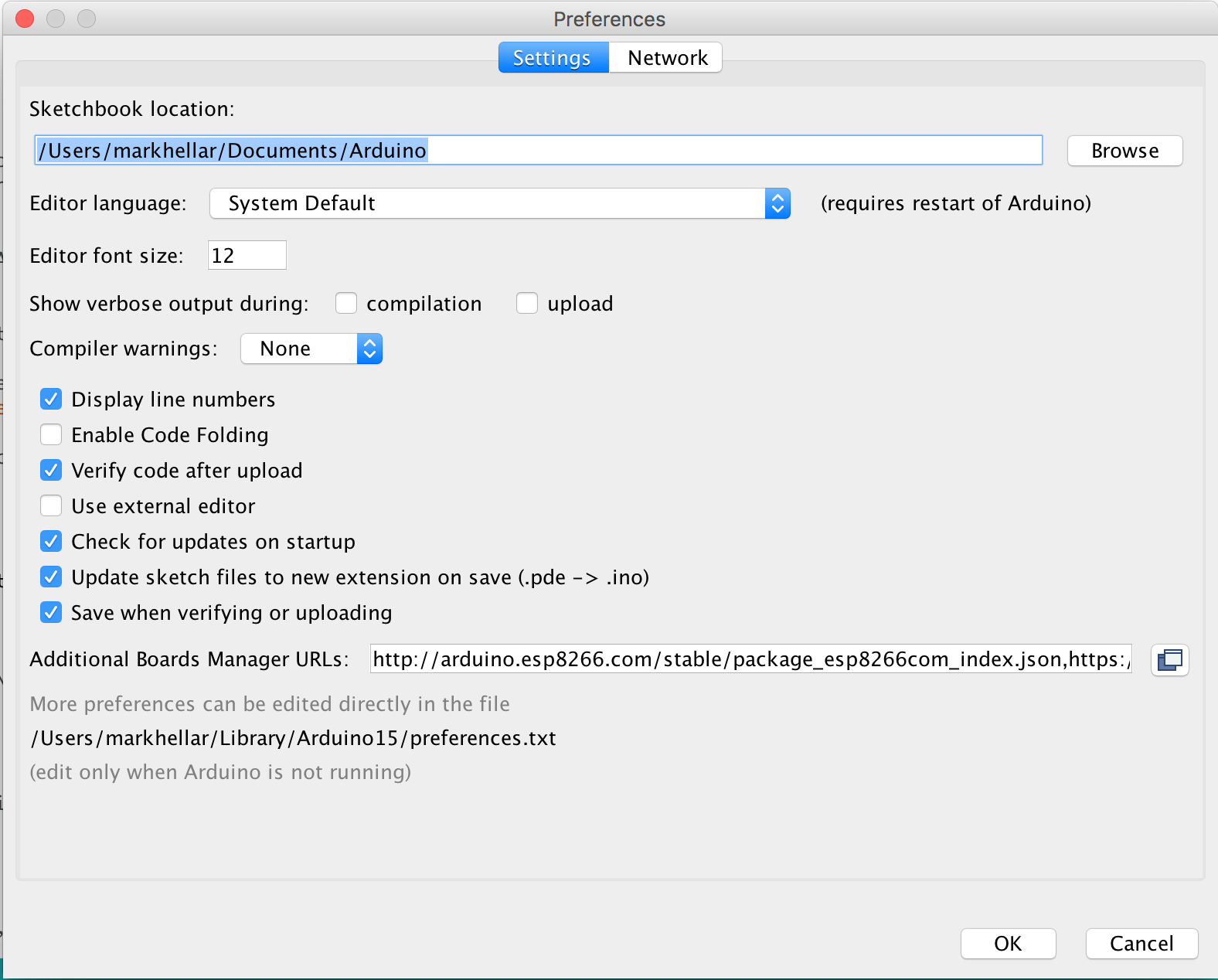
Task: Click the Browse button for sketchbook location
Action: (1124, 151)
